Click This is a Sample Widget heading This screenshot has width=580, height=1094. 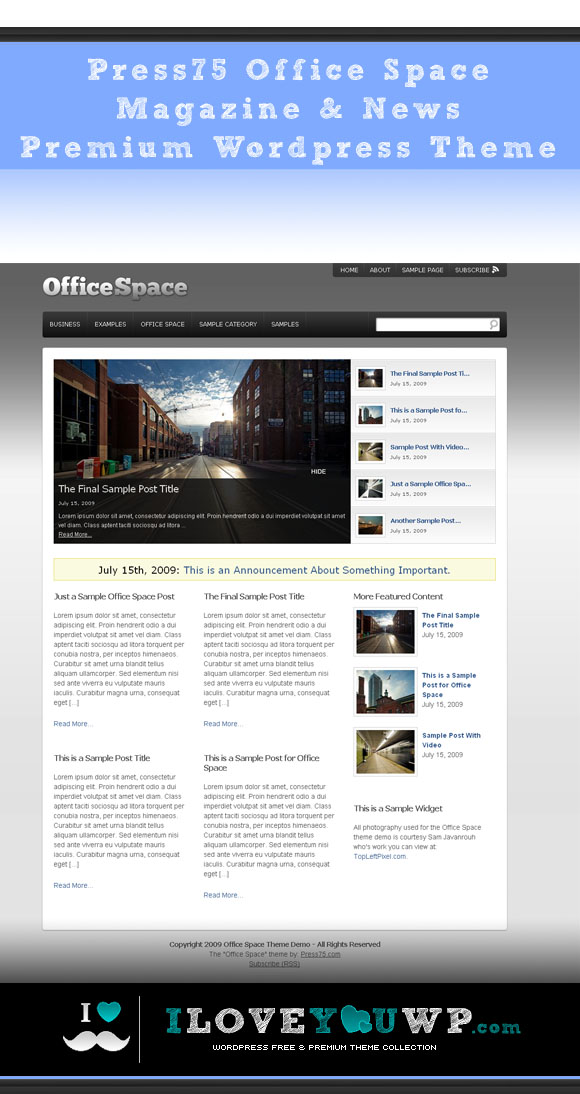[x=398, y=809]
